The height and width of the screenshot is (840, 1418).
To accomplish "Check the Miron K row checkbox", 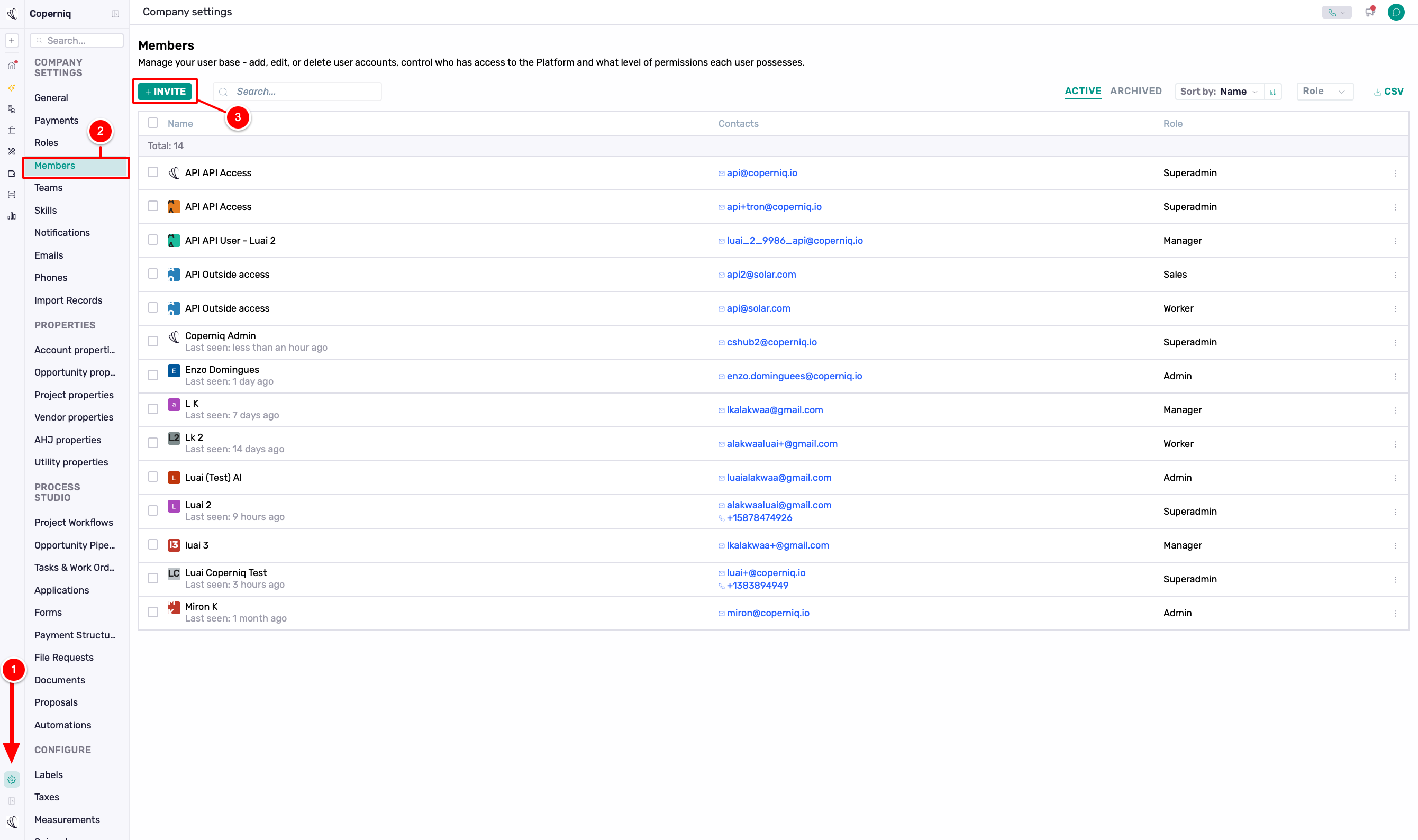I will tap(153, 612).
